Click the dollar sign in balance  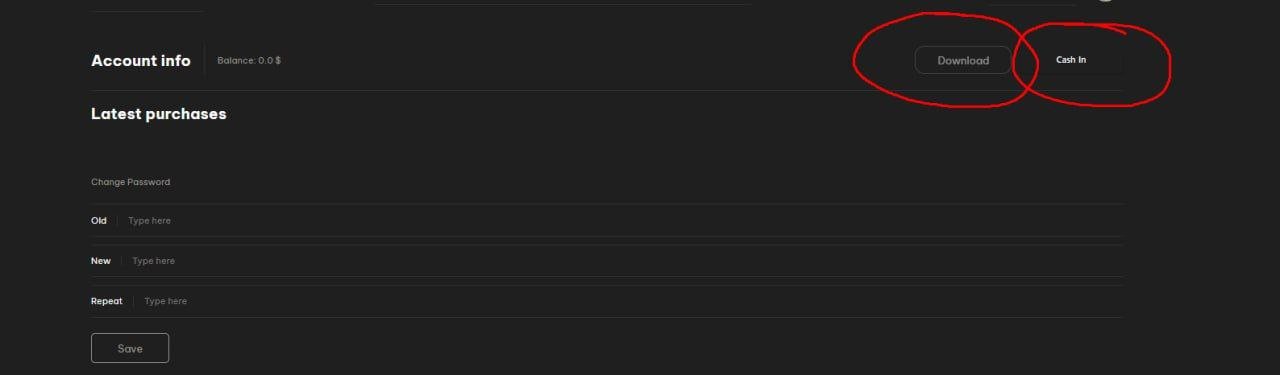[x=278, y=60]
